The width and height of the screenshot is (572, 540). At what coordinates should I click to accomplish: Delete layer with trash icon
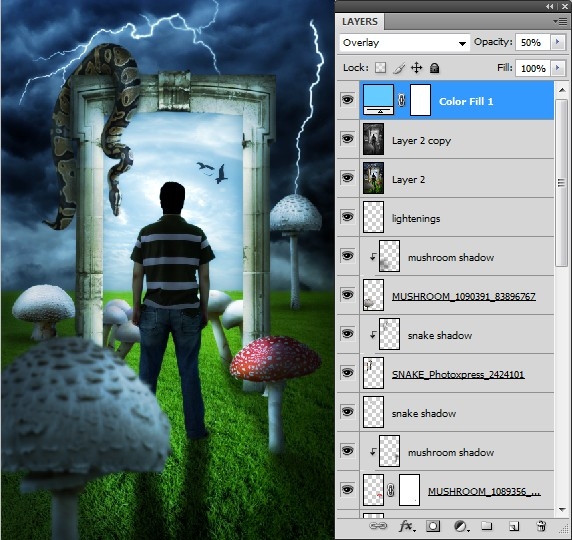click(541, 526)
